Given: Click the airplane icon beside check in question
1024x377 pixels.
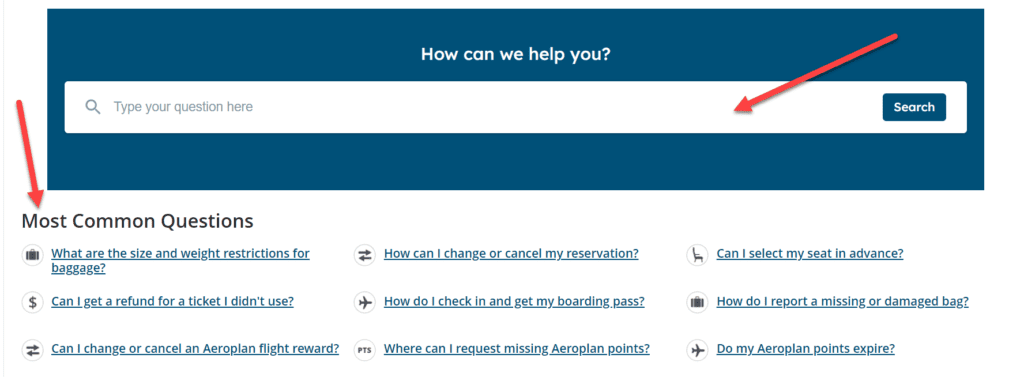Looking at the screenshot, I should [364, 303].
